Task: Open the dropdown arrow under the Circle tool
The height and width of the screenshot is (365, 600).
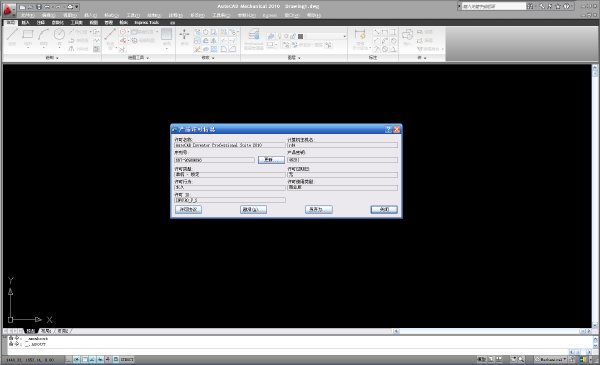Action: [x=59, y=47]
